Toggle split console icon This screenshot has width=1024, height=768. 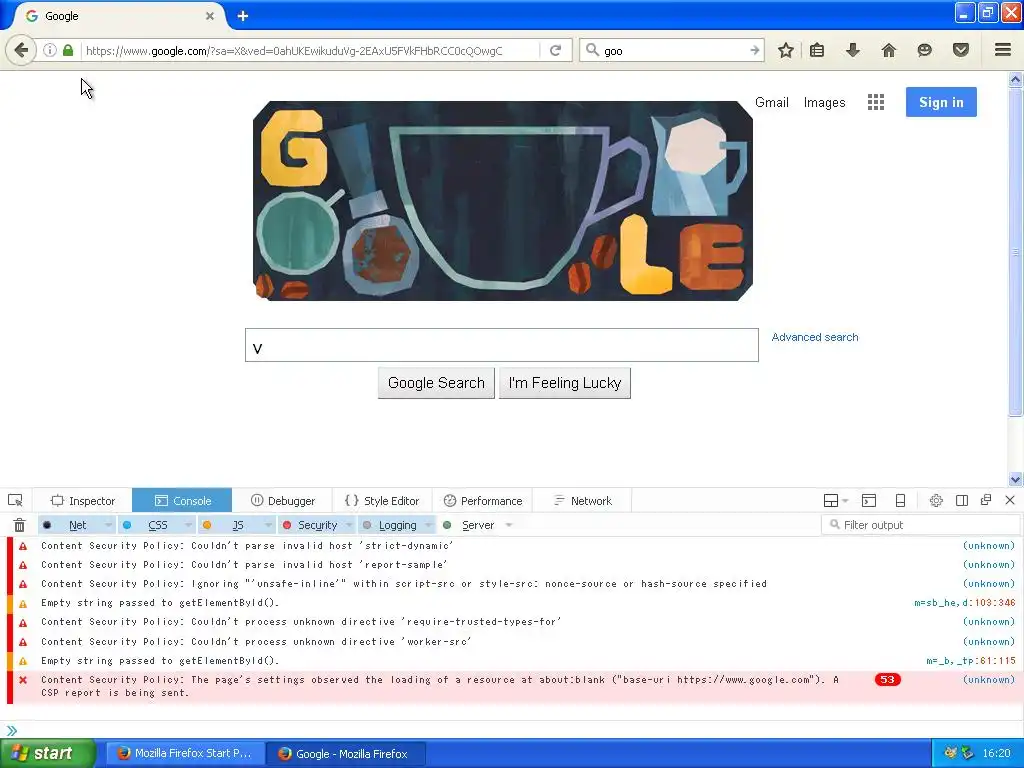(x=869, y=501)
